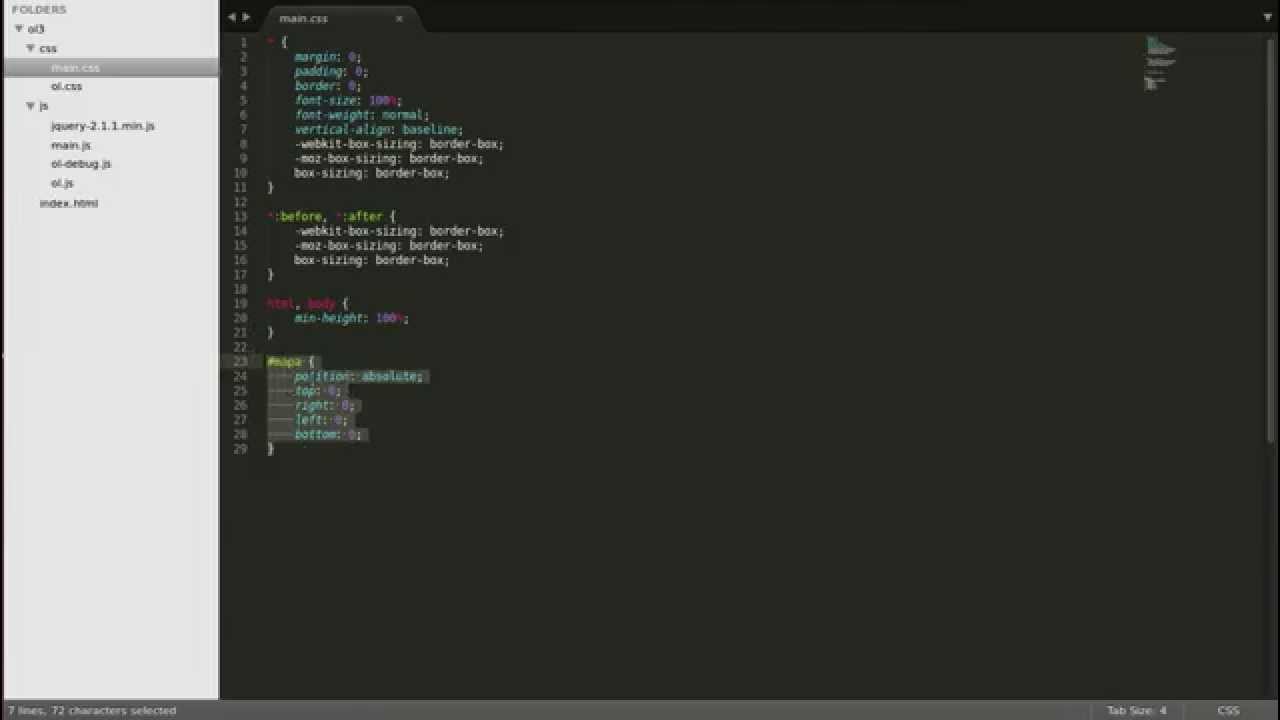Place cursor on font-size: 100% line
The width and height of the screenshot is (1280, 720).
(x=348, y=101)
